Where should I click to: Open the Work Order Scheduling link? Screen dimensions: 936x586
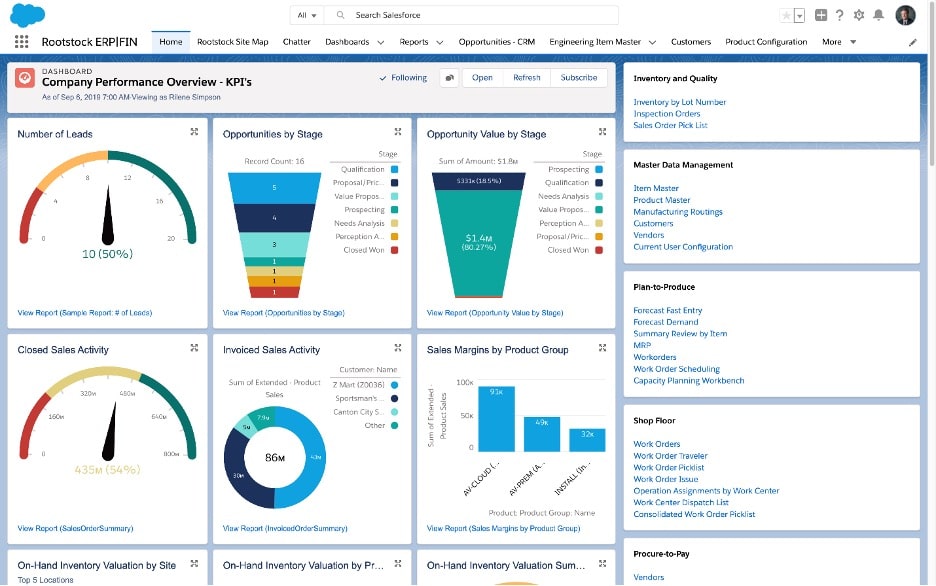click(676, 369)
